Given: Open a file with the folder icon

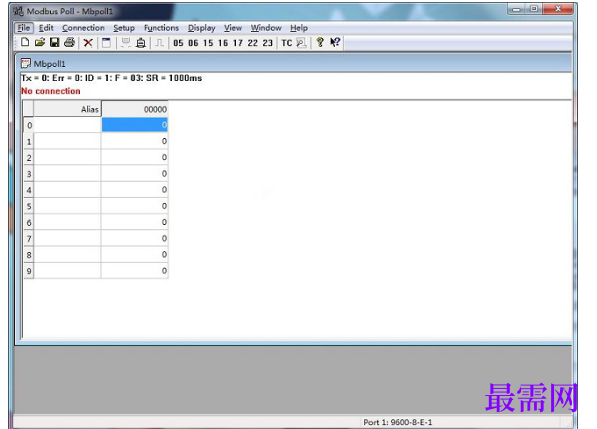Looking at the screenshot, I should click(40, 43).
